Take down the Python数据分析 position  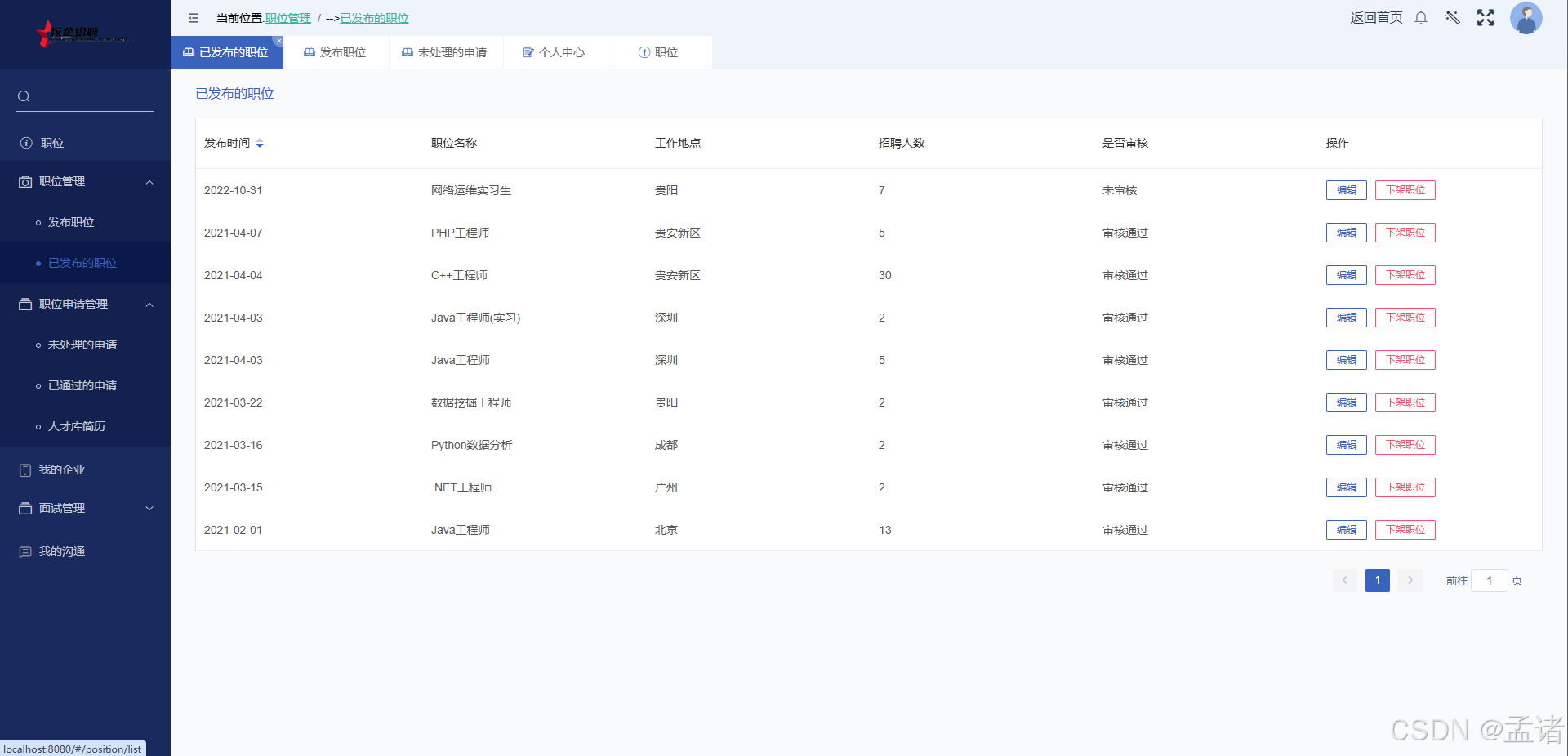pyautogui.click(x=1405, y=445)
